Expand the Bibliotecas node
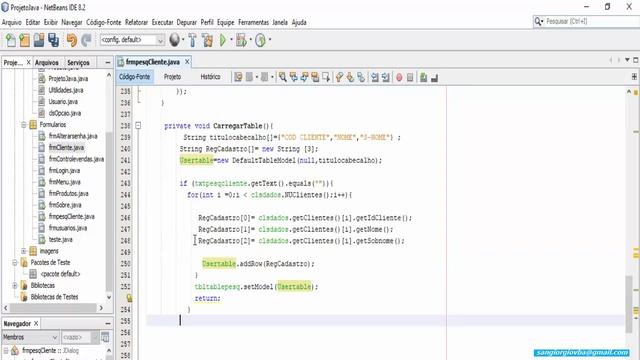 pos(15,285)
